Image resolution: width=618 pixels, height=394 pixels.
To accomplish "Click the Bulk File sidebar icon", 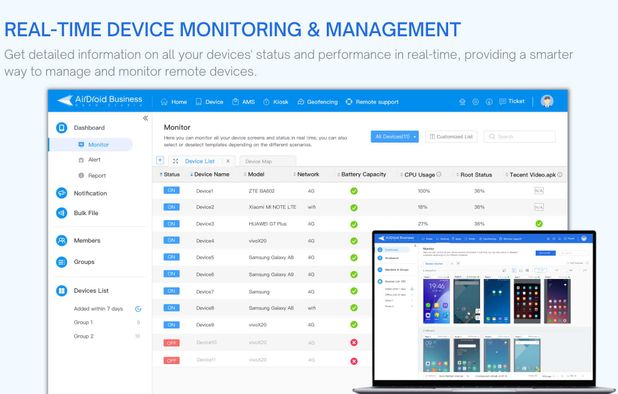I will 61,213.
